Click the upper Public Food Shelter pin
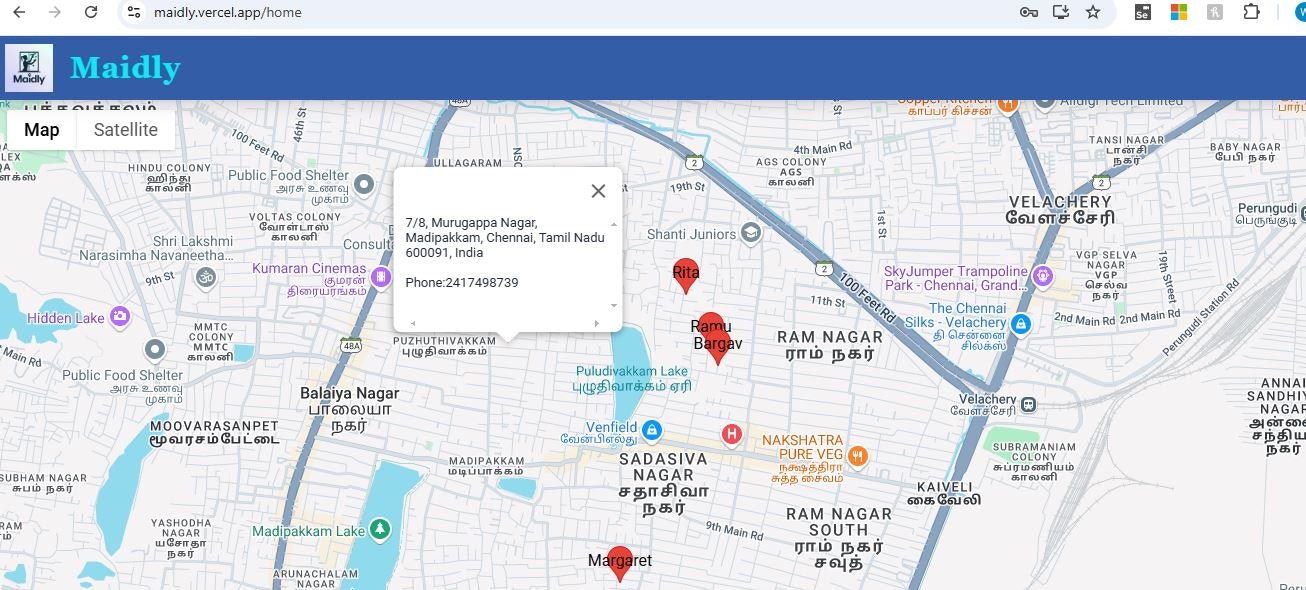The height and width of the screenshot is (590, 1306). [365, 184]
